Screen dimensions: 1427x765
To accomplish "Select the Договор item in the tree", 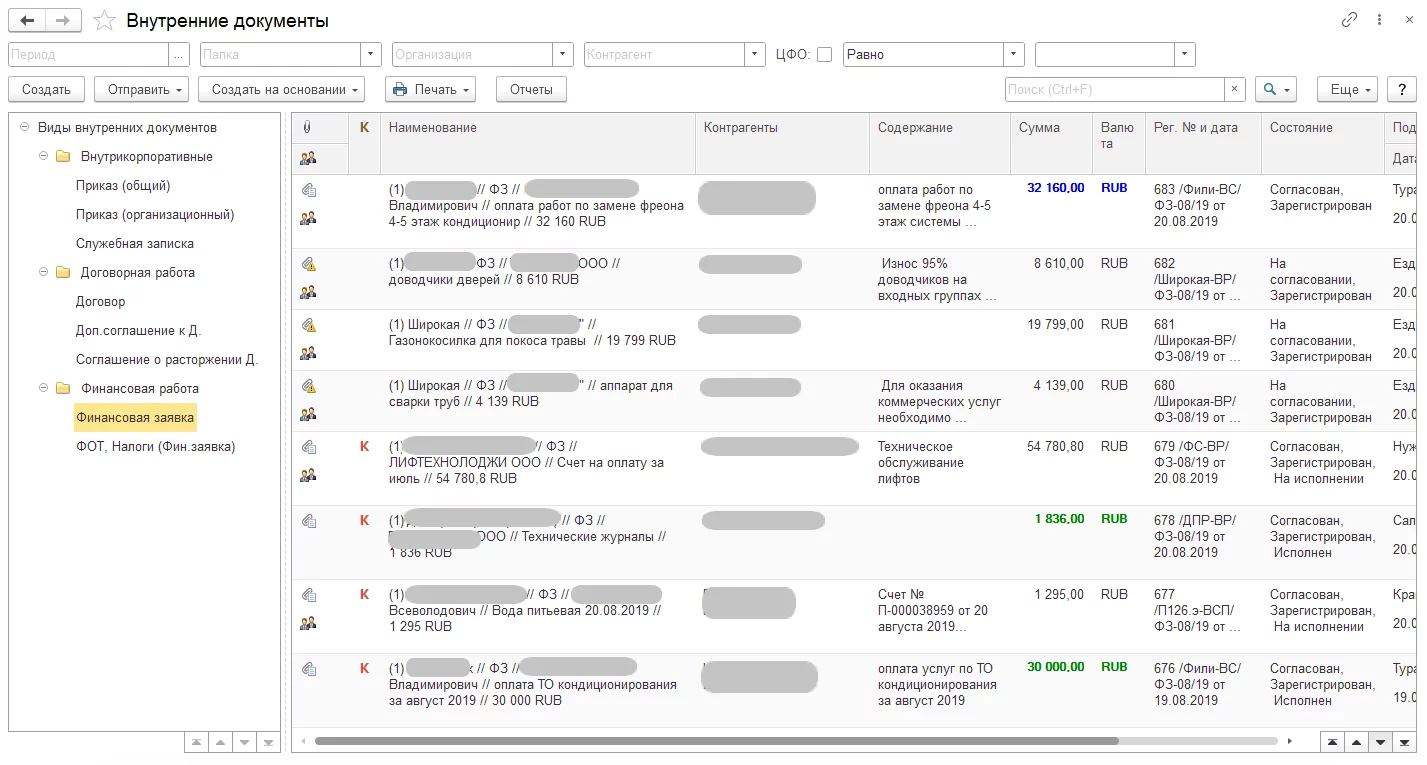I will coord(101,302).
